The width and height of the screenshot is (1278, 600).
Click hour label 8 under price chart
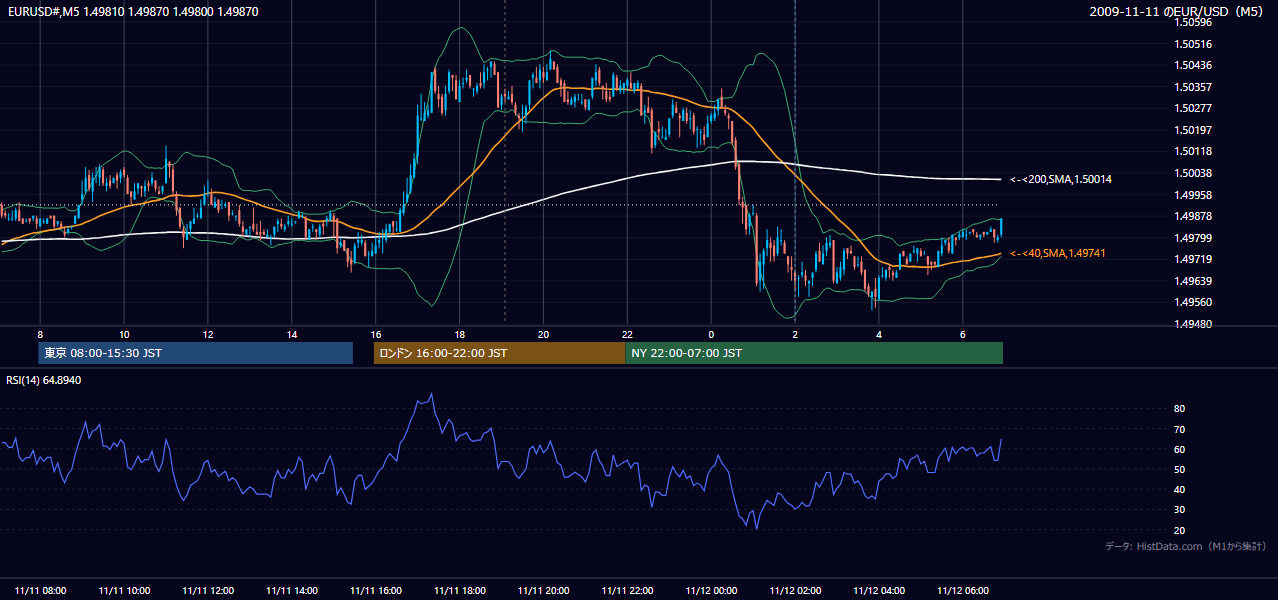[40, 334]
